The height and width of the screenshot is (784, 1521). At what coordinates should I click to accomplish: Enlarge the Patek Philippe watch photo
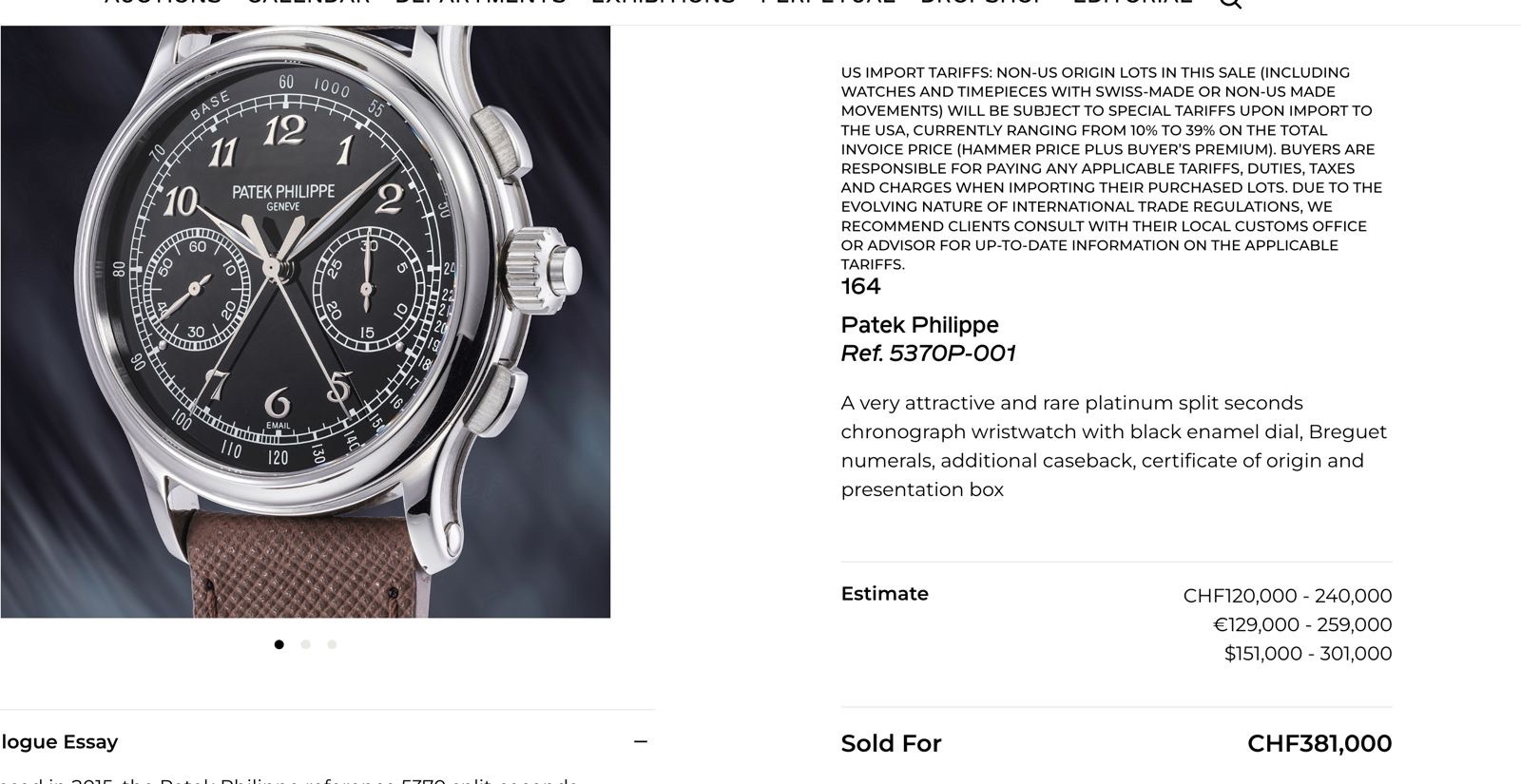pos(305,321)
